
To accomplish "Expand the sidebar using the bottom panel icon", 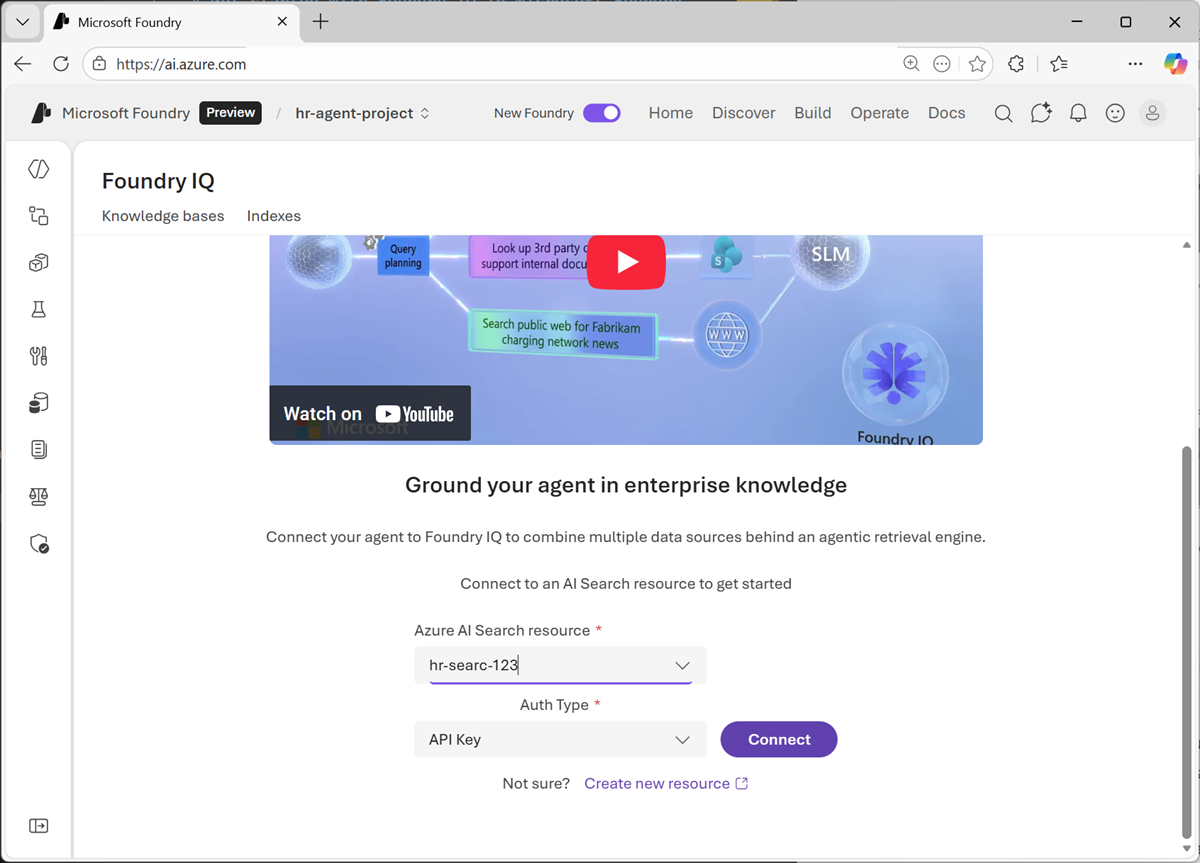I will coord(39,826).
